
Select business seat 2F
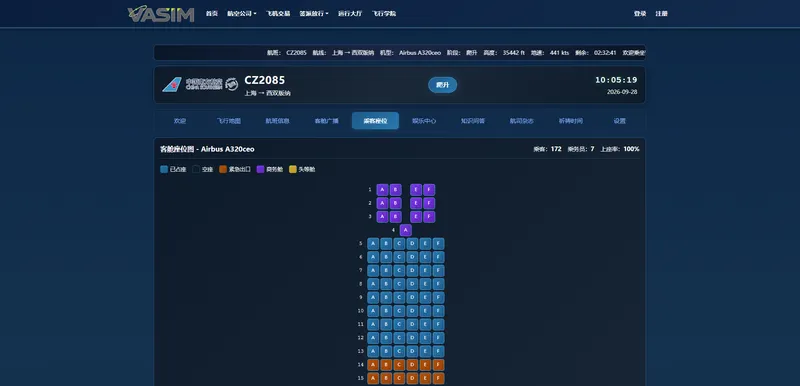click(429, 203)
